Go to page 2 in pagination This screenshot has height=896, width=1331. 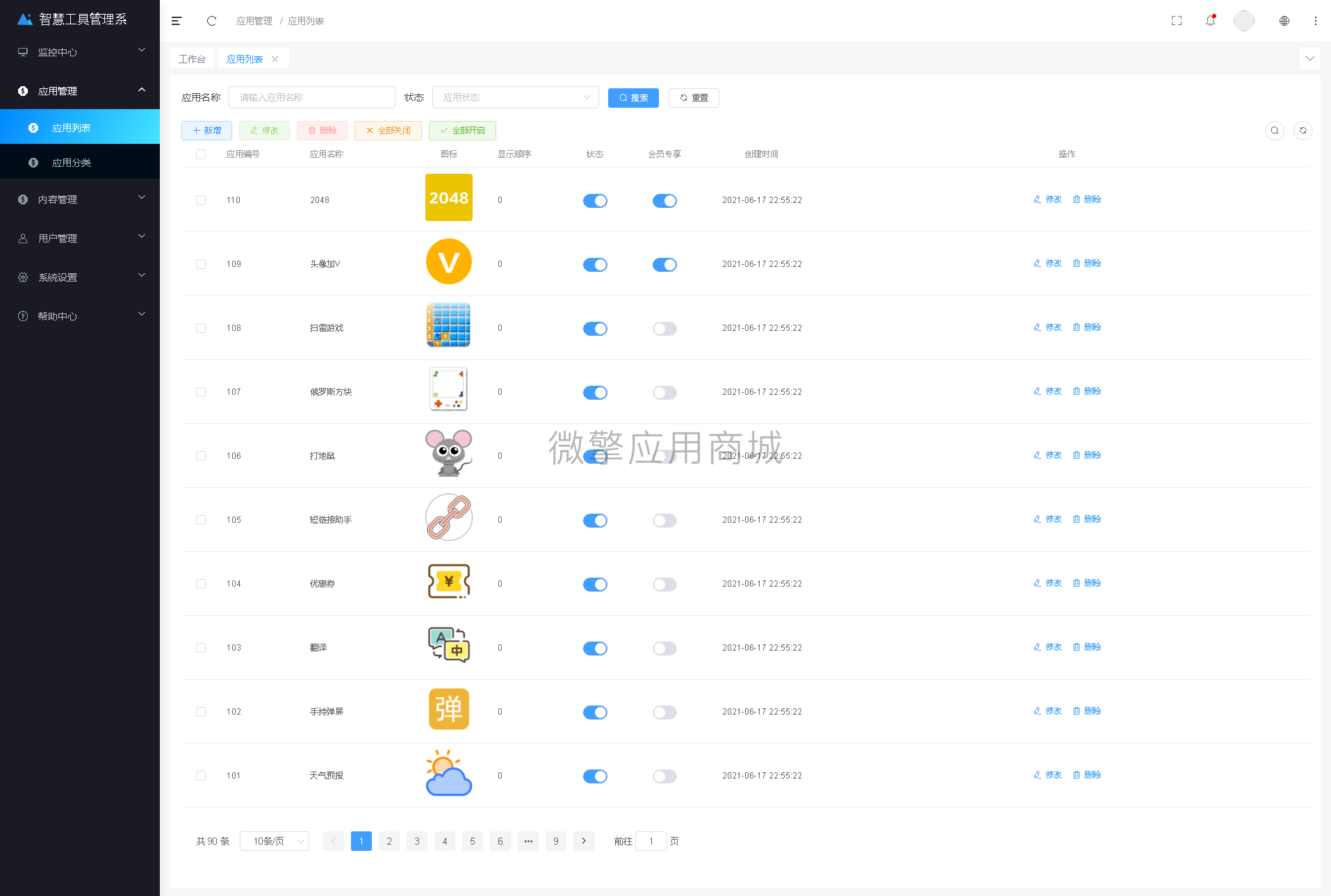(389, 841)
